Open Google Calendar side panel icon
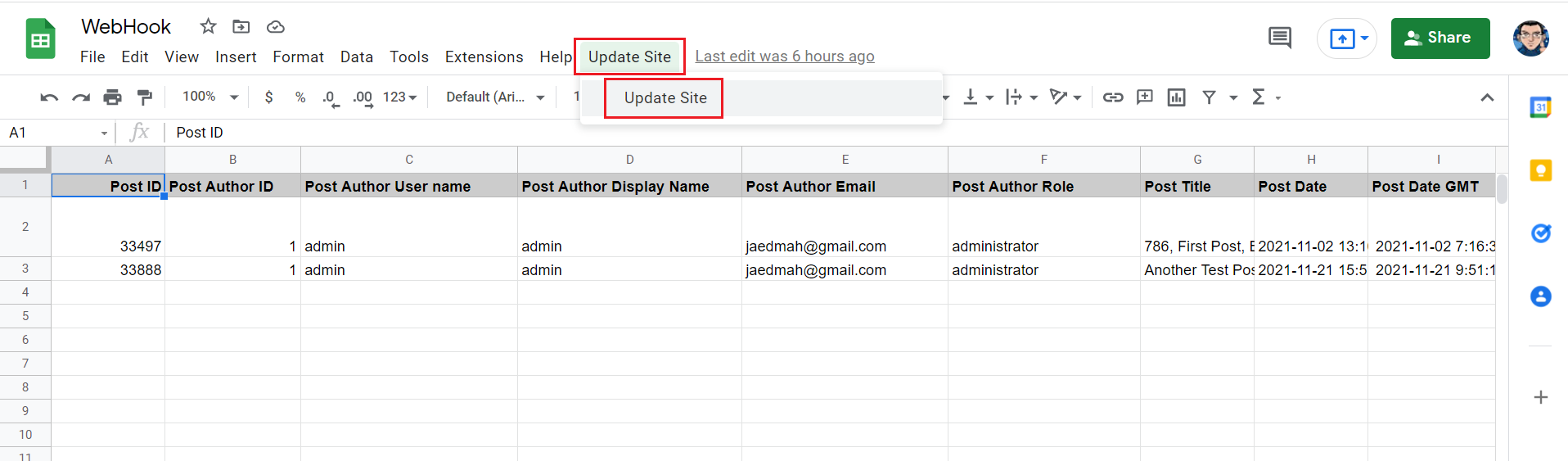 [1541, 107]
